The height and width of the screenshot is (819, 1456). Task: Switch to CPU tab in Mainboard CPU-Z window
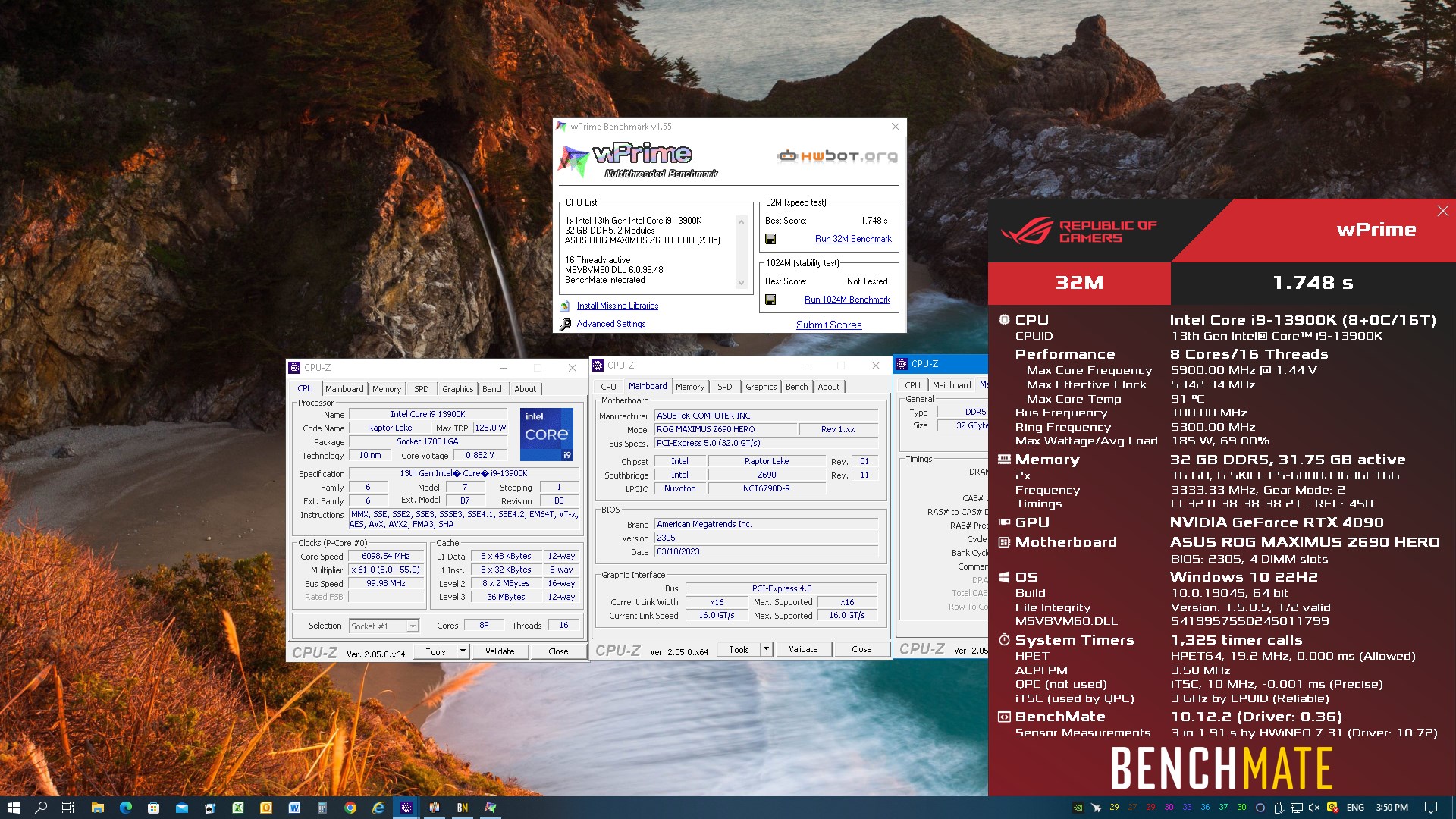click(609, 387)
